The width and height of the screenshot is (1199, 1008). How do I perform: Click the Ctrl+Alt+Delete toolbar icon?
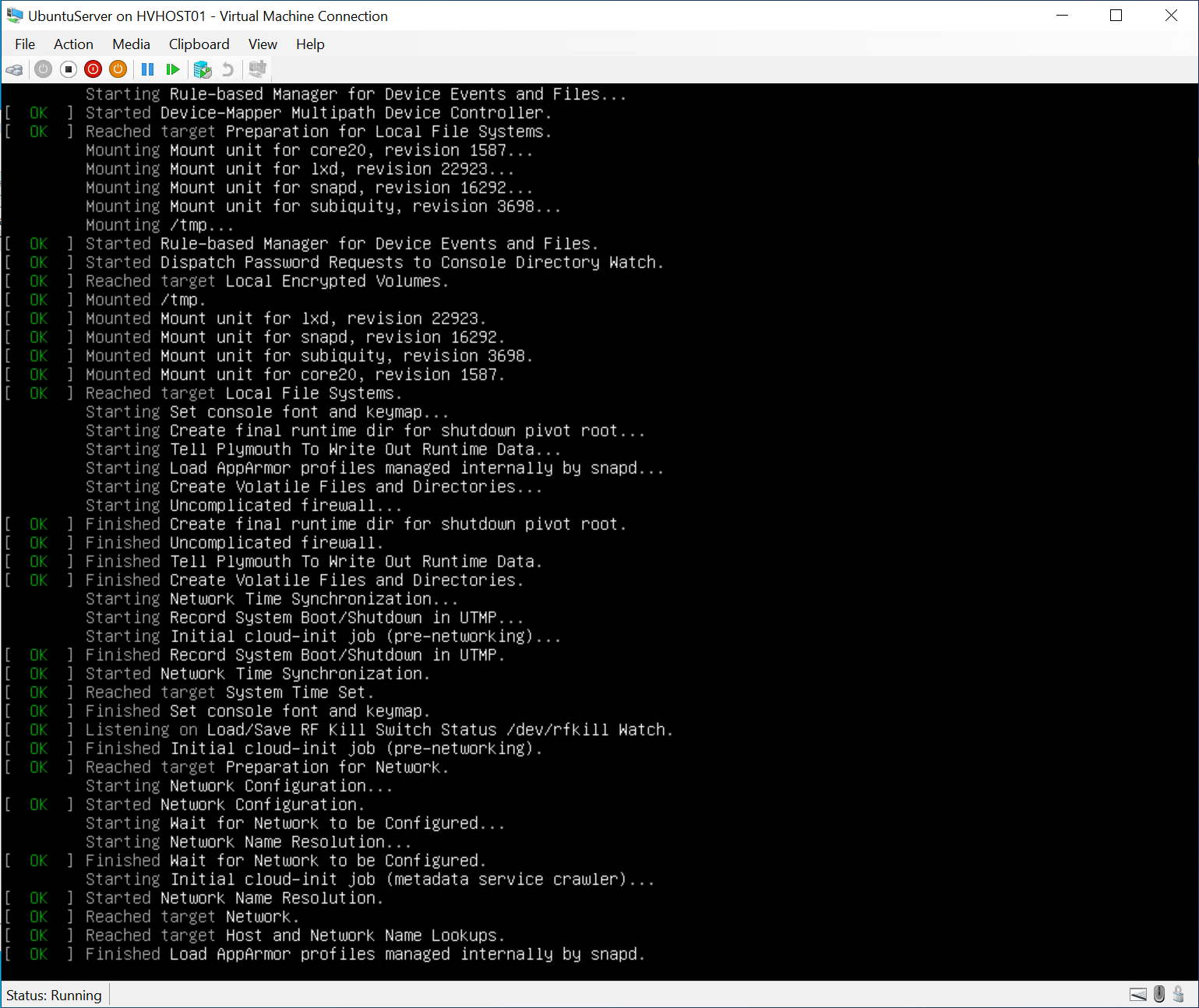tap(14, 69)
